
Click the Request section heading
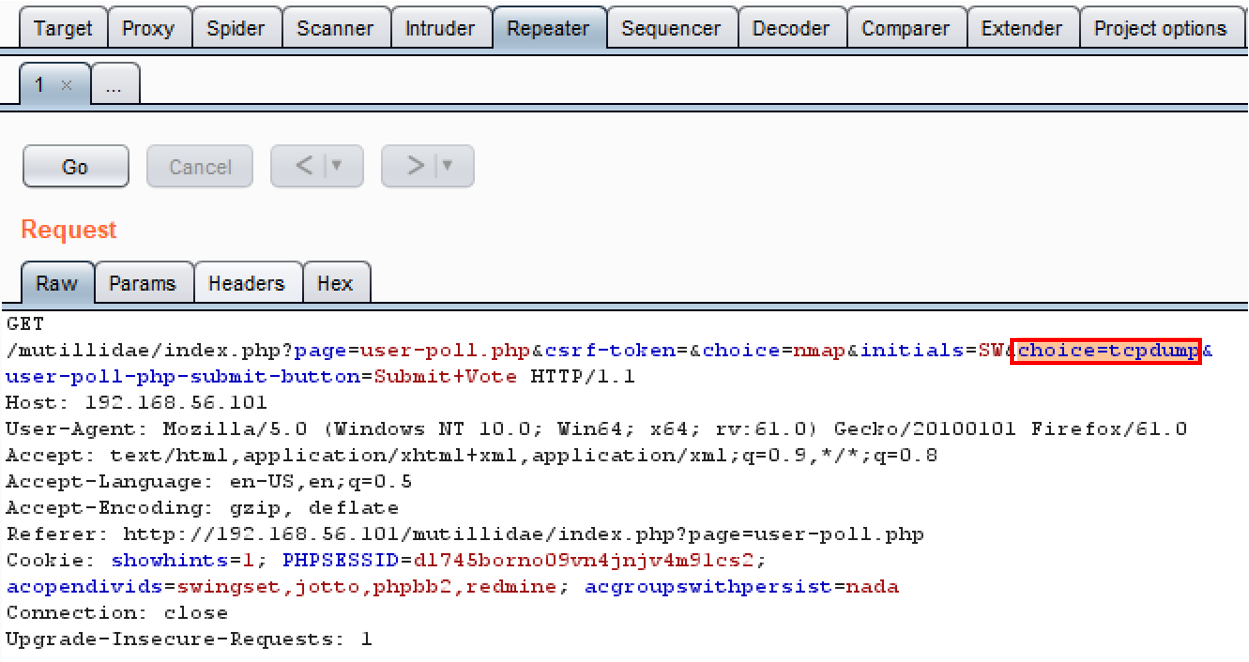69,229
